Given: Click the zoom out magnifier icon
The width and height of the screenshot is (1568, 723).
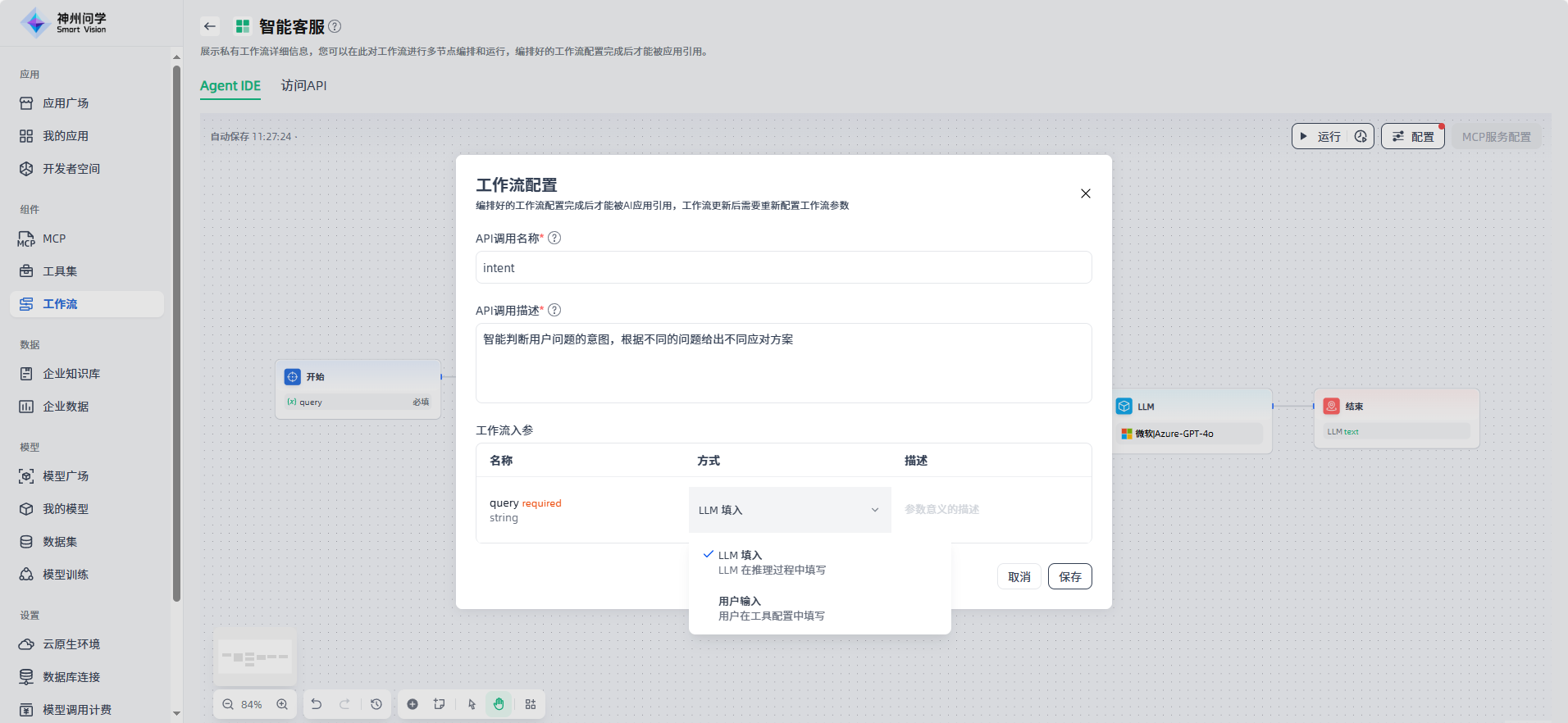Looking at the screenshot, I should point(228,704).
